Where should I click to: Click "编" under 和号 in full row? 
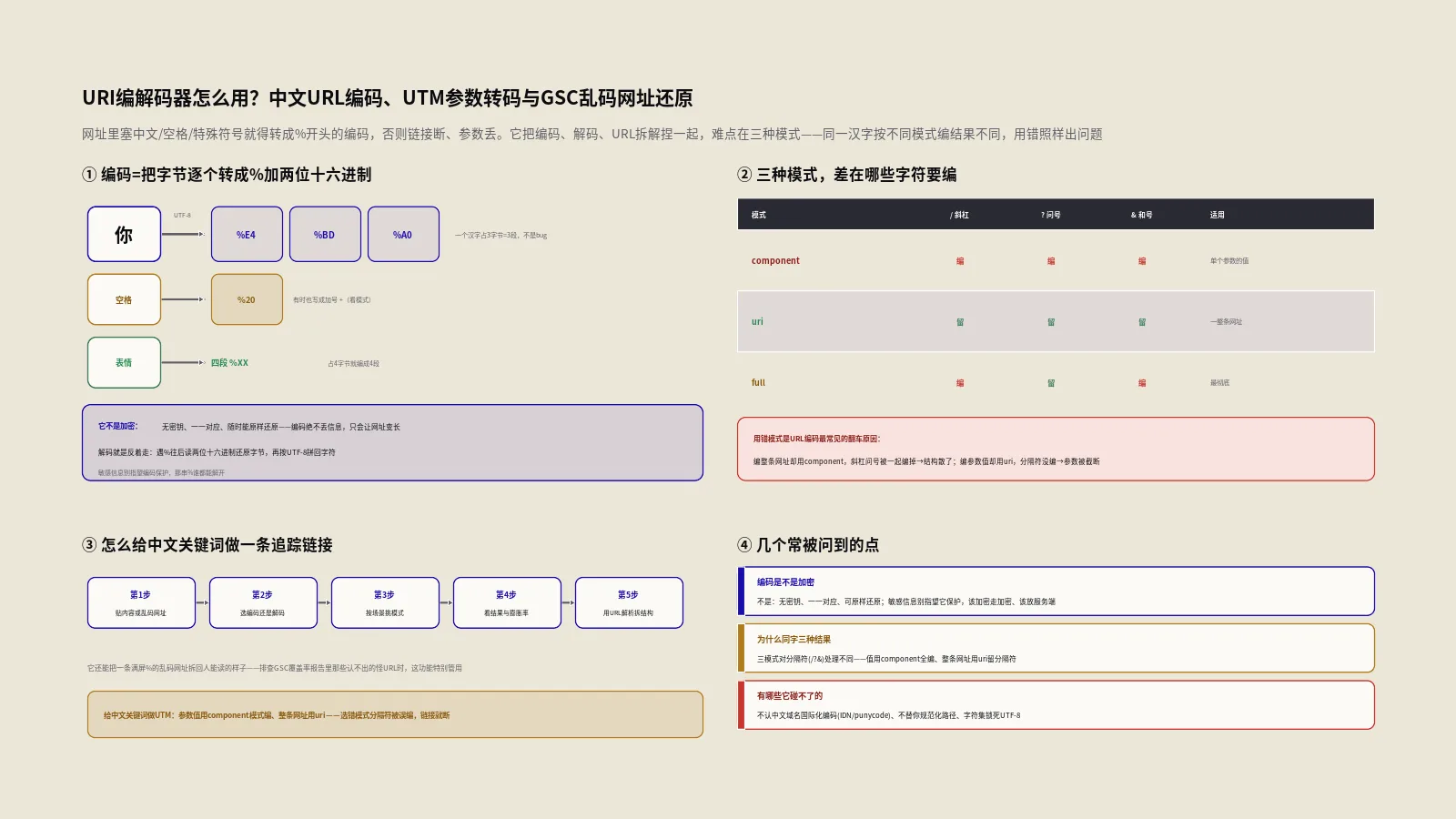click(1142, 382)
